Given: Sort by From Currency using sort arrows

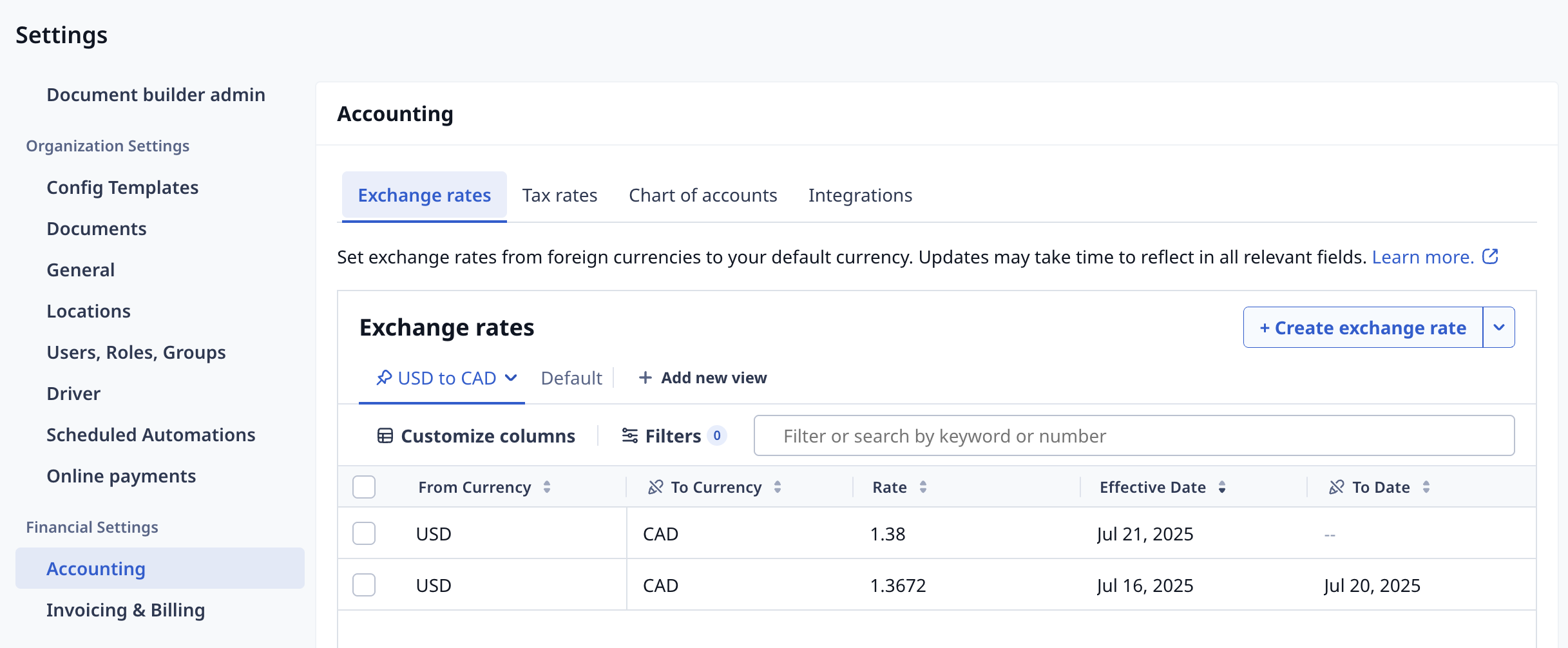Looking at the screenshot, I should 547,487.
